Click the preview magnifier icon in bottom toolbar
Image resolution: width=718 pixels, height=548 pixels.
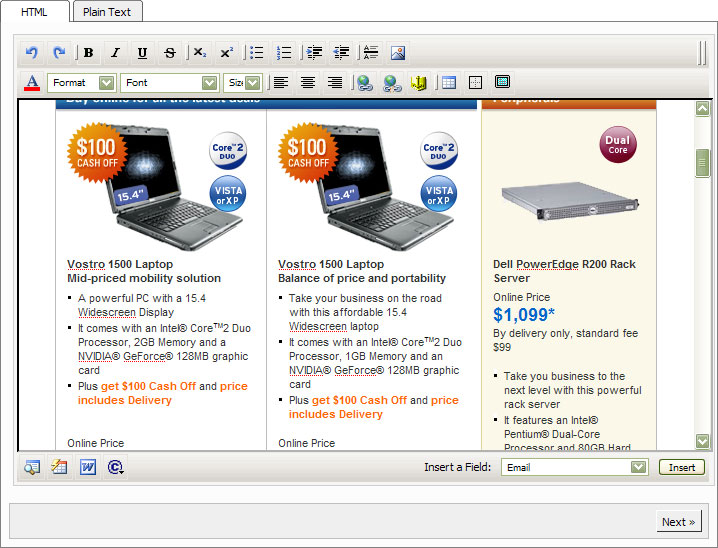point(32,467)
